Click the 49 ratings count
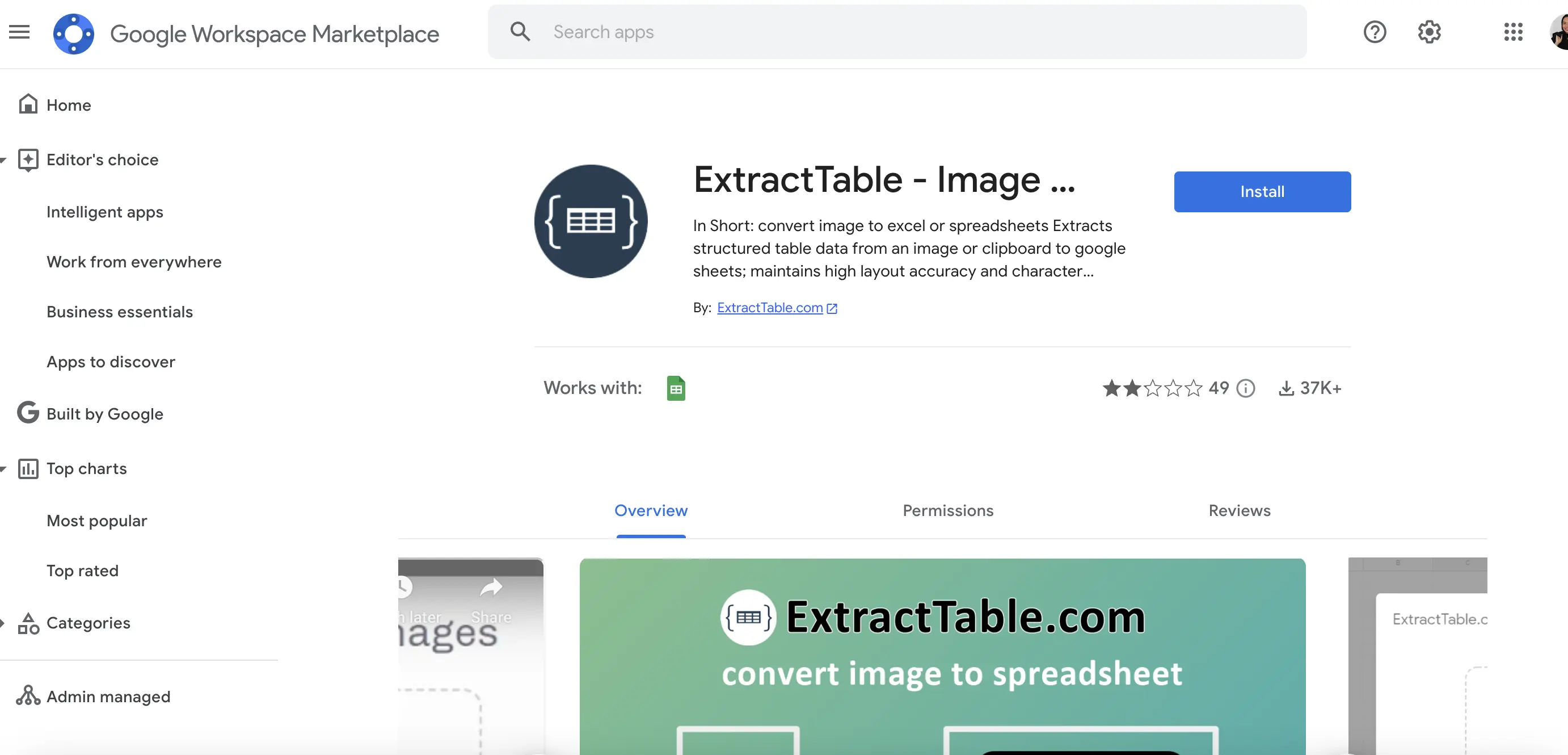Screen dimensions: 1568x755 1218,388
